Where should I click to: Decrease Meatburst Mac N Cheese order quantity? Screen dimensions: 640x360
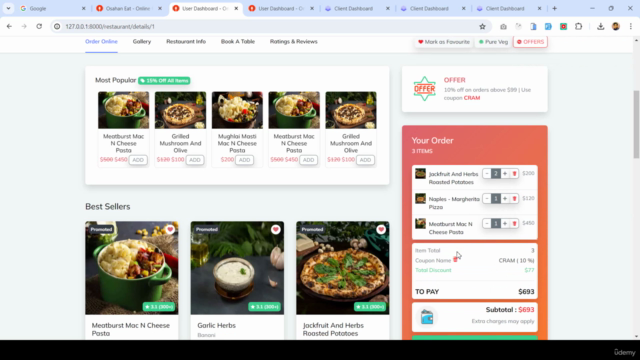coord(487,223)
